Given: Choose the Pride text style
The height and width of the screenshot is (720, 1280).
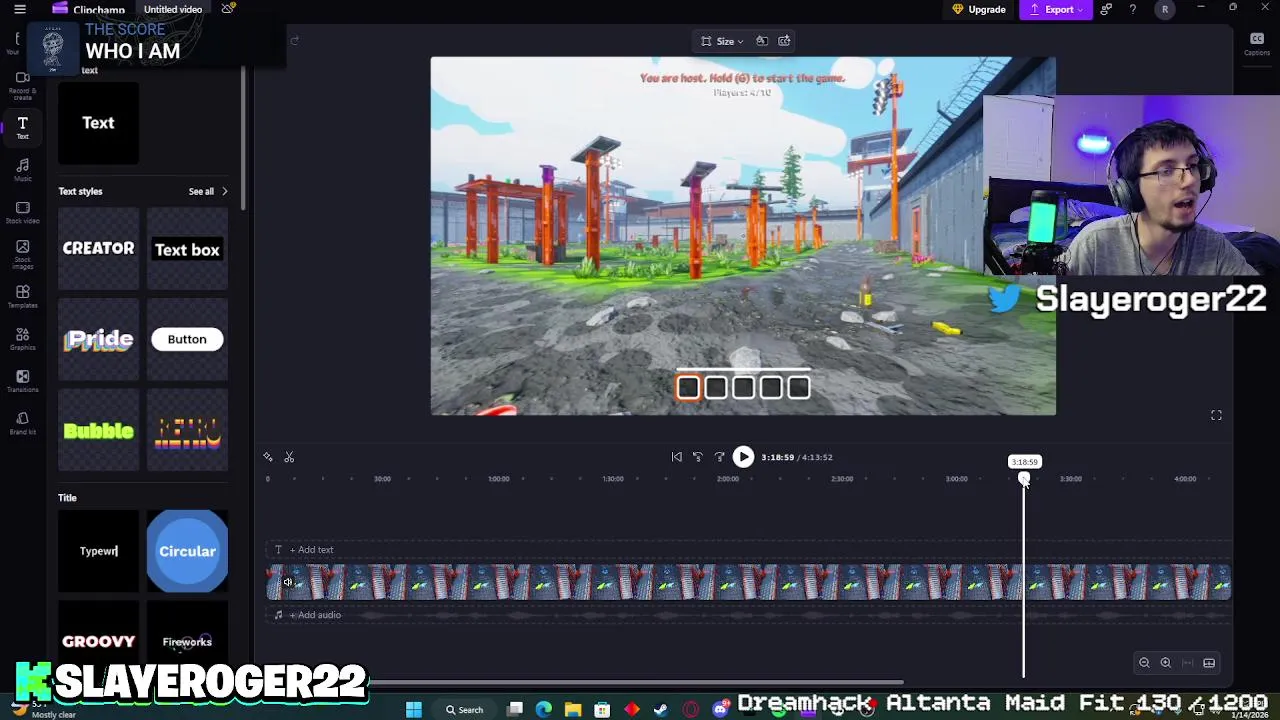Looking at the screenshot, I should 98,339.
